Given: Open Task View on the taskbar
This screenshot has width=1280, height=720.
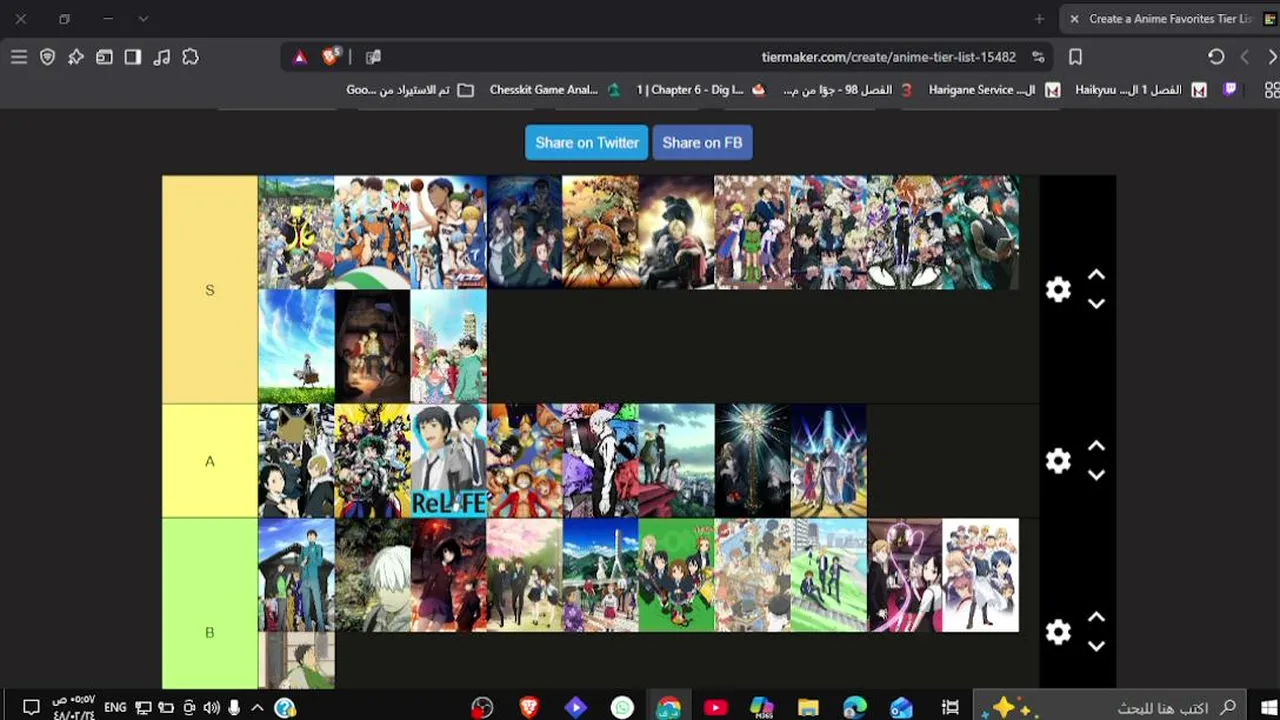Looking at the screenshot, I should click(950, 708).
